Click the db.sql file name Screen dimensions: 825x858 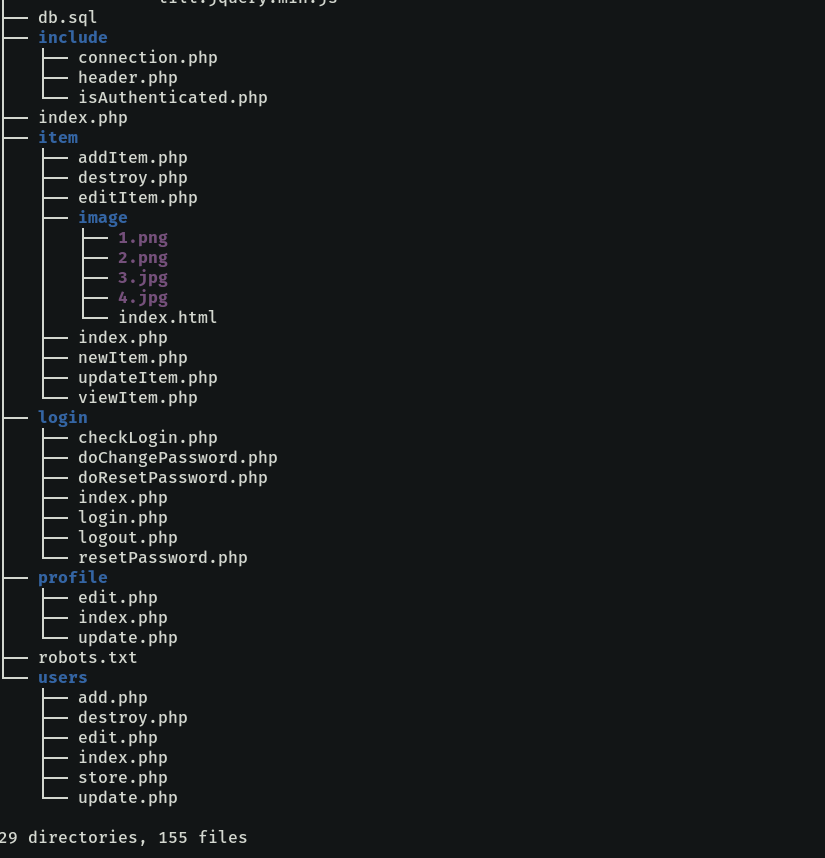coord(68,18)
